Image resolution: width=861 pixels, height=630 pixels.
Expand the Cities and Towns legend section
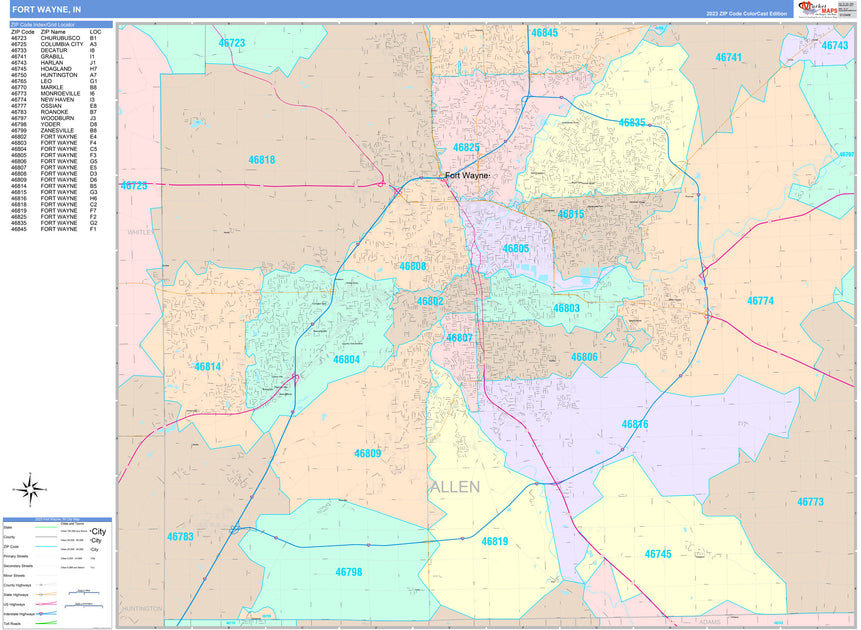[72, 523]
